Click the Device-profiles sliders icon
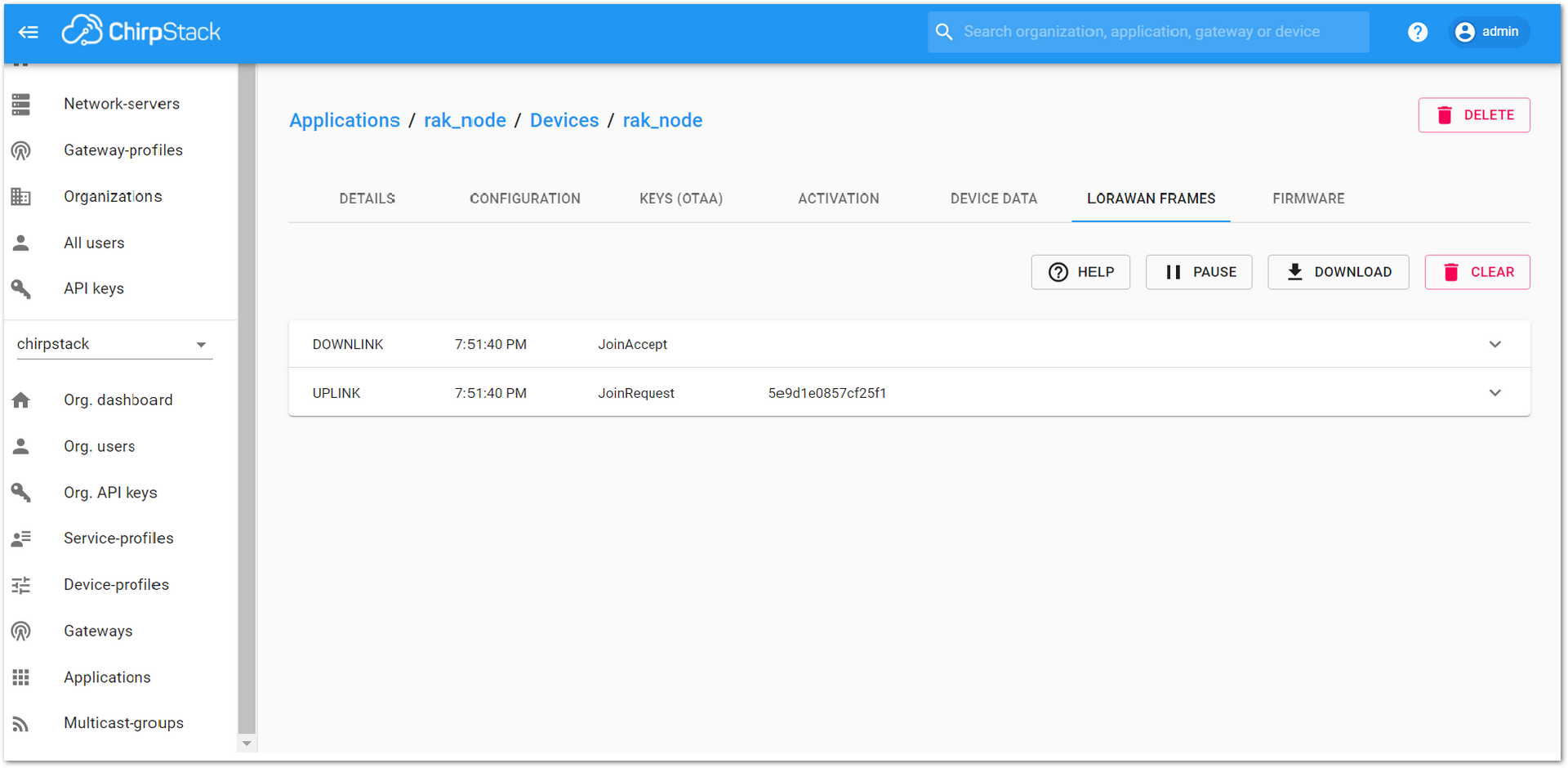The width and height of the screenshot is (1568, 768). tap(21, 585)
